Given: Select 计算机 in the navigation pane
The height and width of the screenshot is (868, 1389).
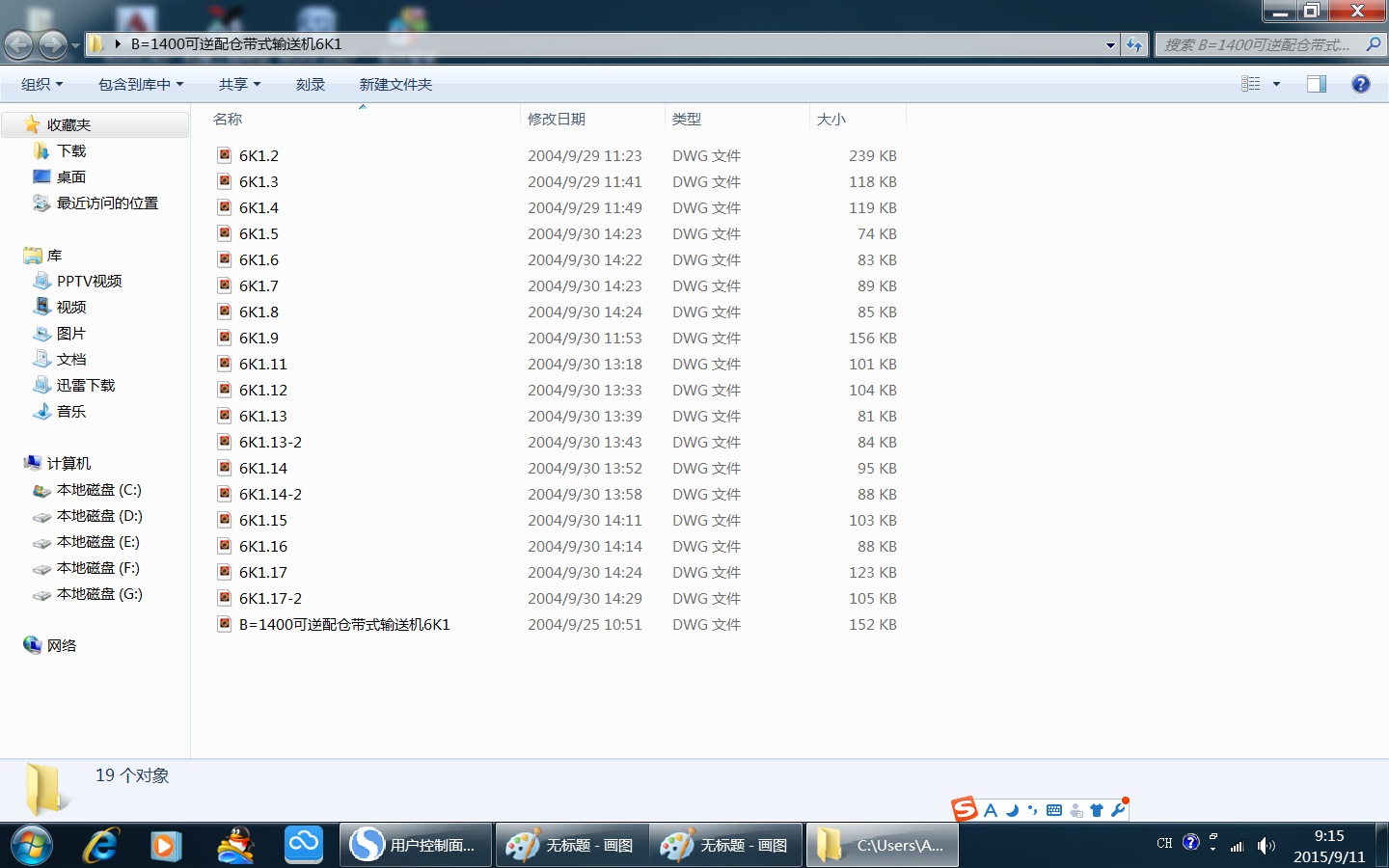Looking at the screenshot, I should (x=68, y=463).
